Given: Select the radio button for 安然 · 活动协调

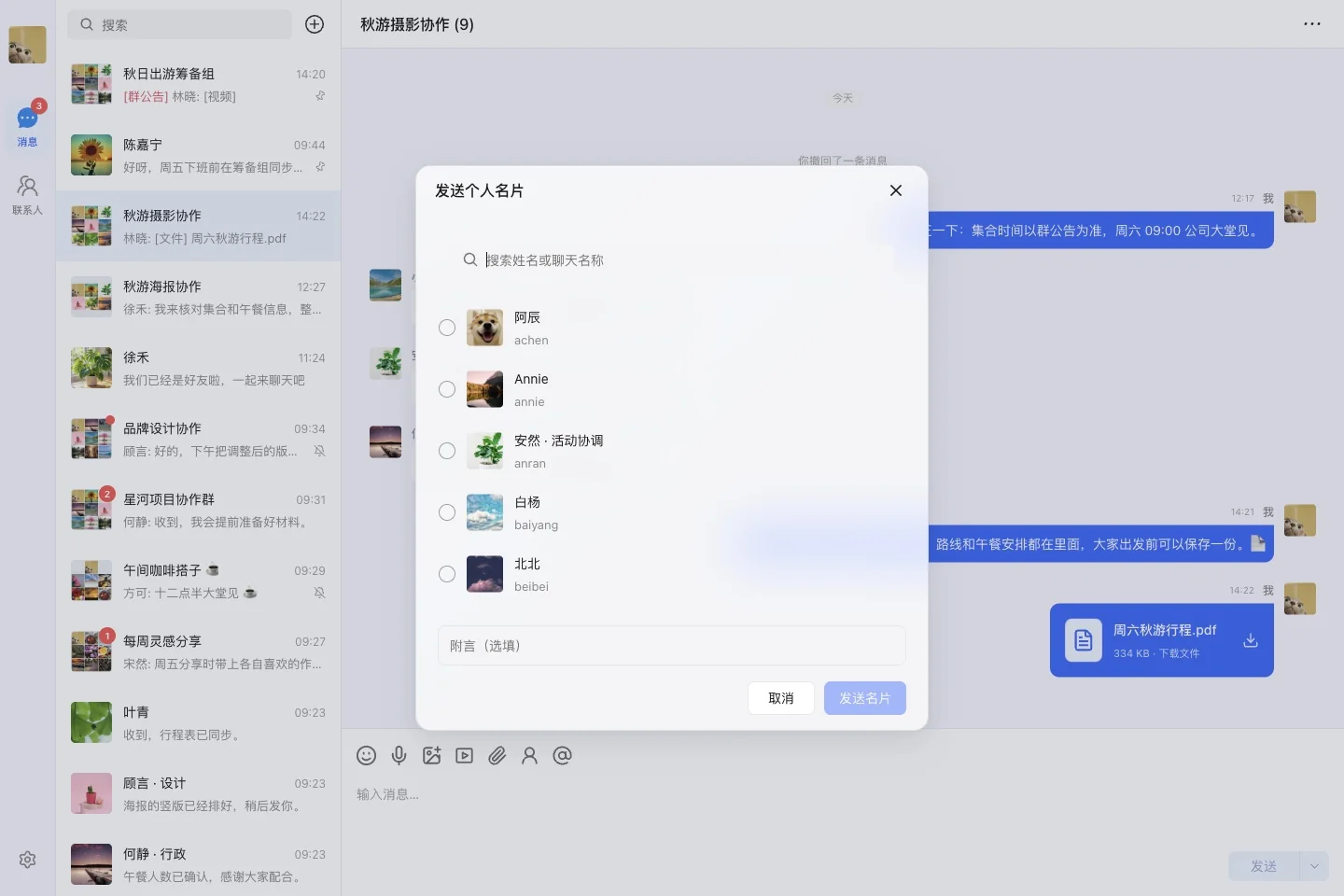Looking at the screenshot, I should click(x=447, y=451).
